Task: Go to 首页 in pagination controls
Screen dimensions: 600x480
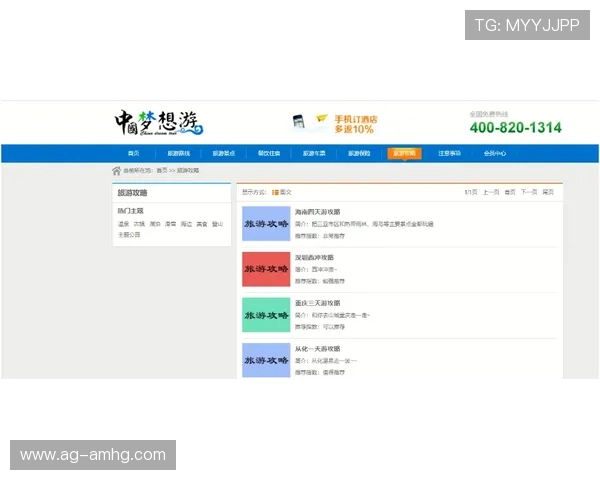Action: (x=510, y=192)
